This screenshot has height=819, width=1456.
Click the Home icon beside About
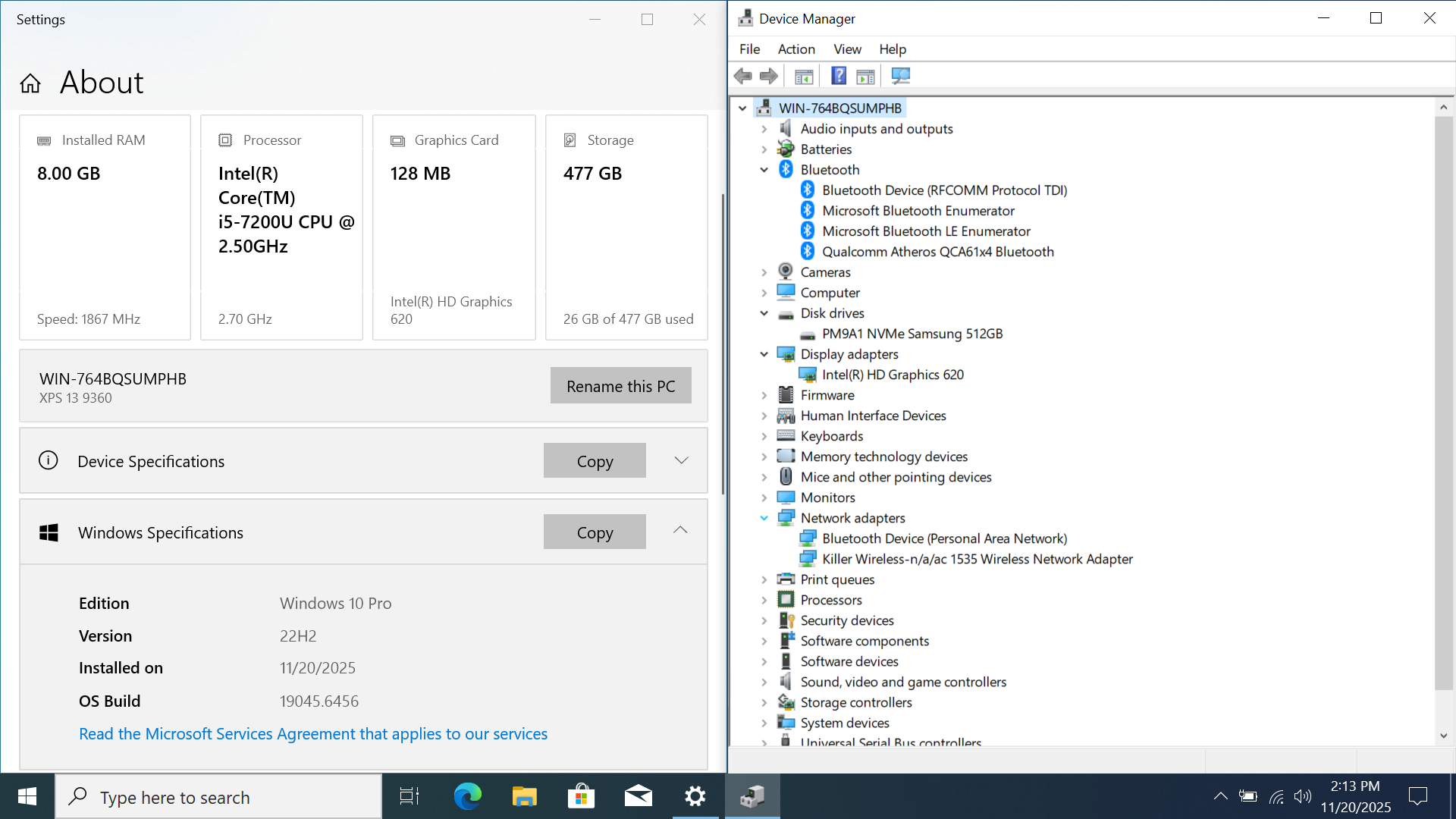[x=30, y=83]
